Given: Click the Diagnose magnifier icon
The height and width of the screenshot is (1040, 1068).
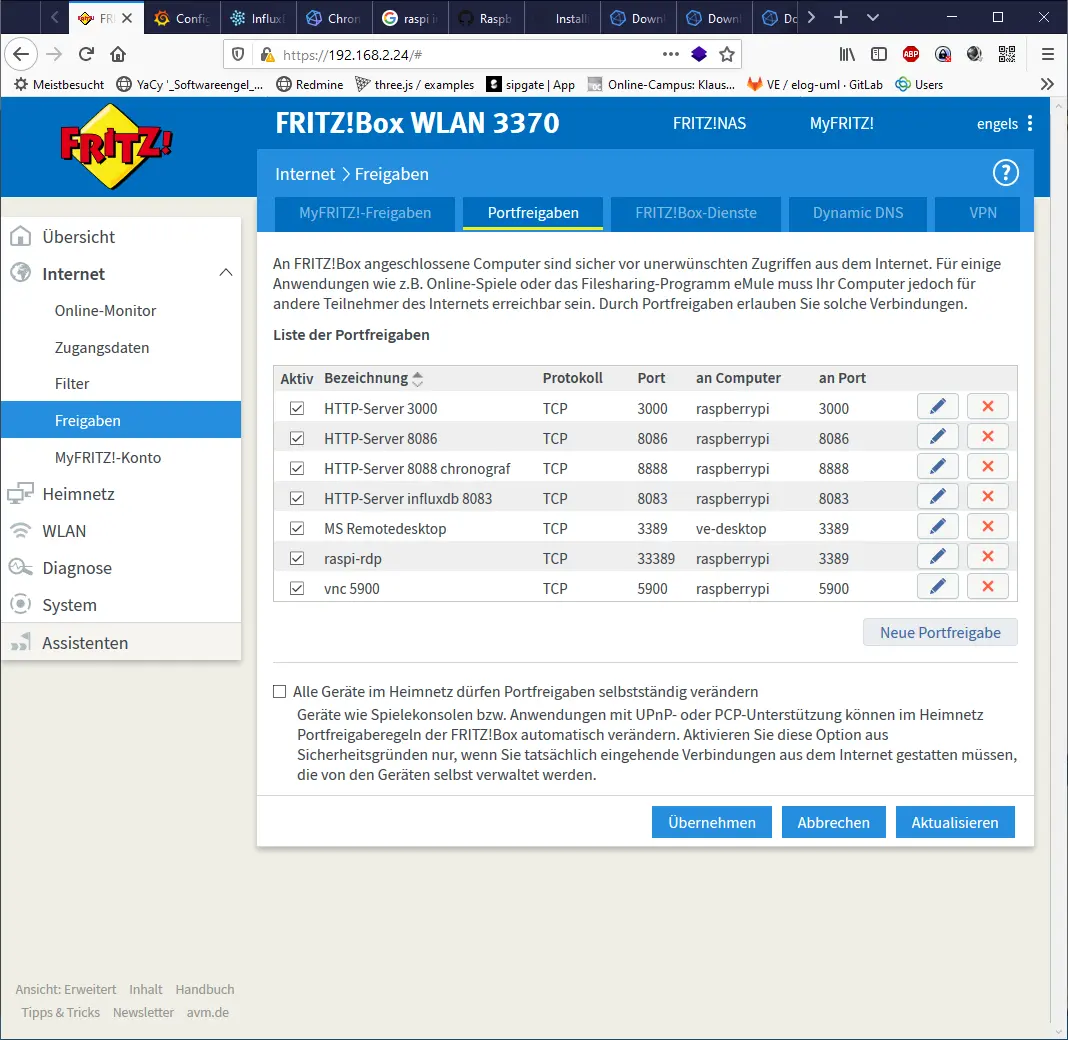Looking at the screenshot, I should pos(22,567).
